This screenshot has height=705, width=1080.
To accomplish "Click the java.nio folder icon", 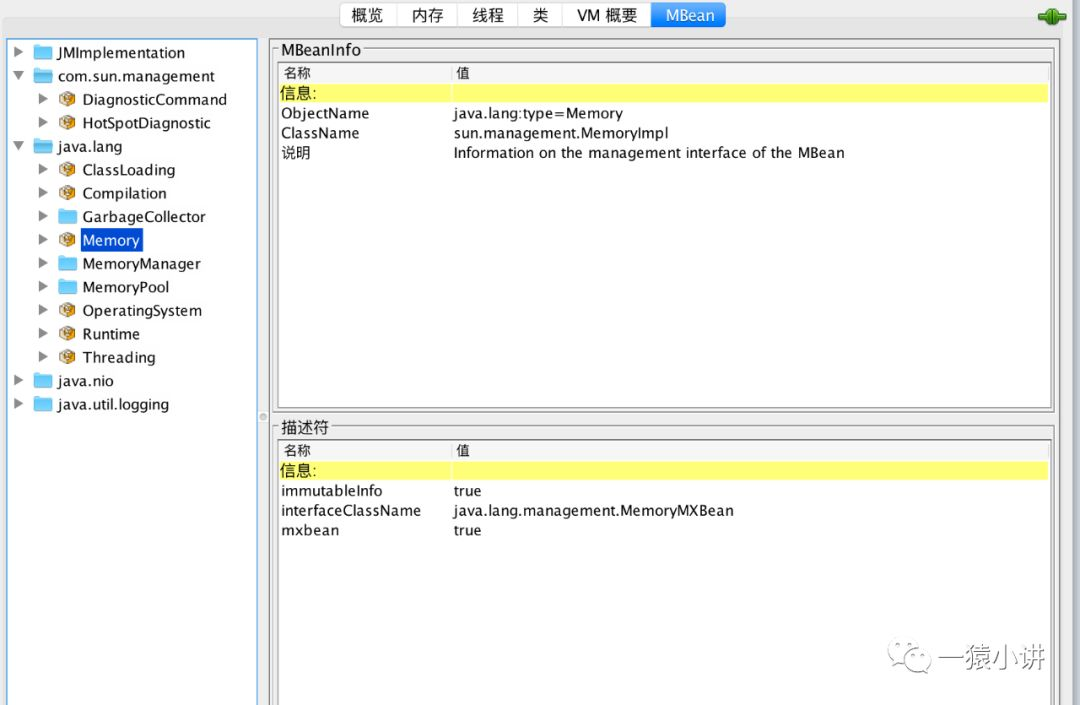I will (x=43, y=380).
